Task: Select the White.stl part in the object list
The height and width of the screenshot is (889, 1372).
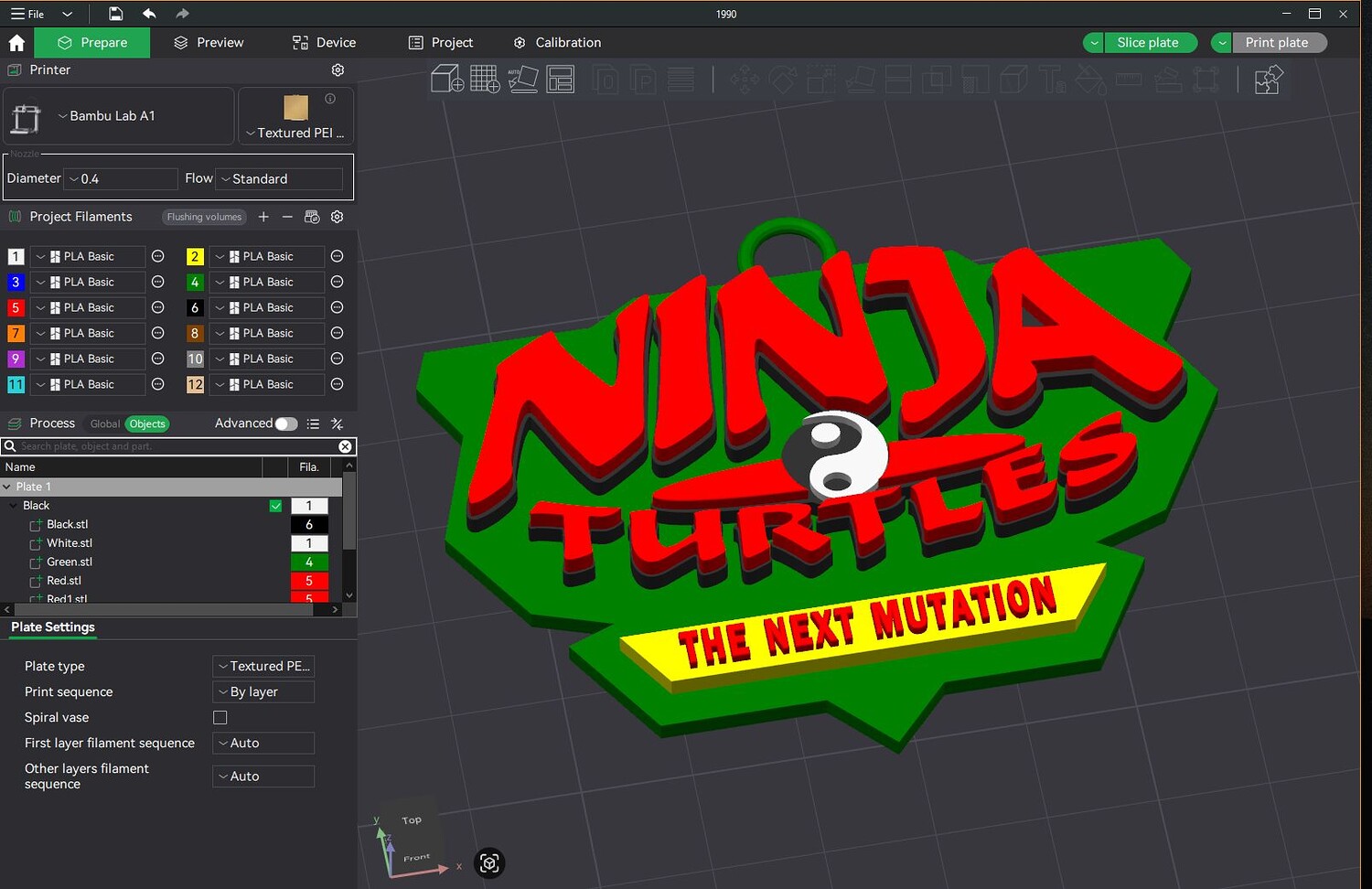Action: pyautogui.click(x=70, y=543)
